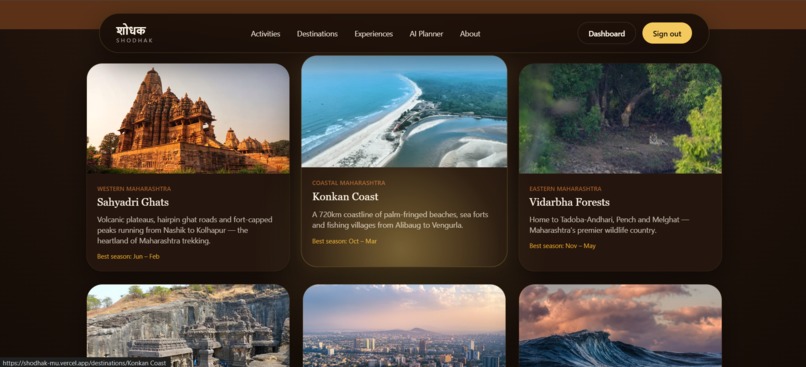
Task: Click the Vidarbha description about Tadoba-Andhari
Action: pos(609,225)
